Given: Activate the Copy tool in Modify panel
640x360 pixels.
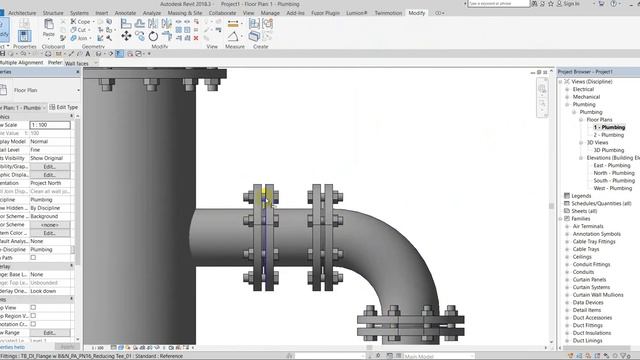Looking at the screenshot, I should tap(140, 36).
